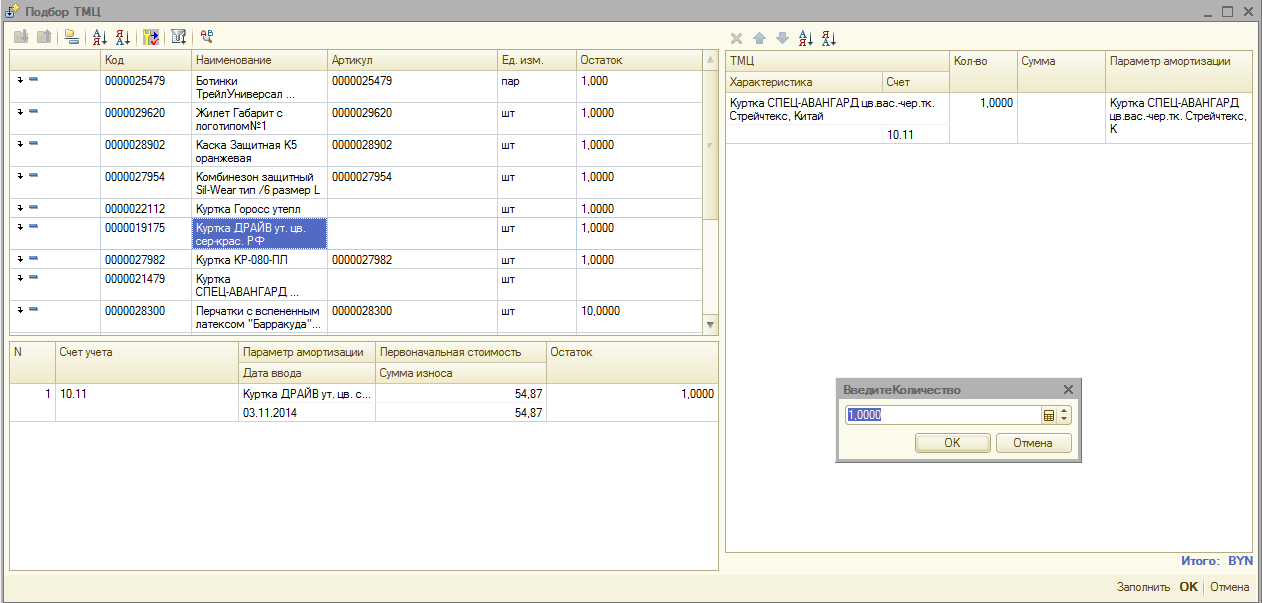Close the ВведитеКоличество dialog

pos(1067,390)
